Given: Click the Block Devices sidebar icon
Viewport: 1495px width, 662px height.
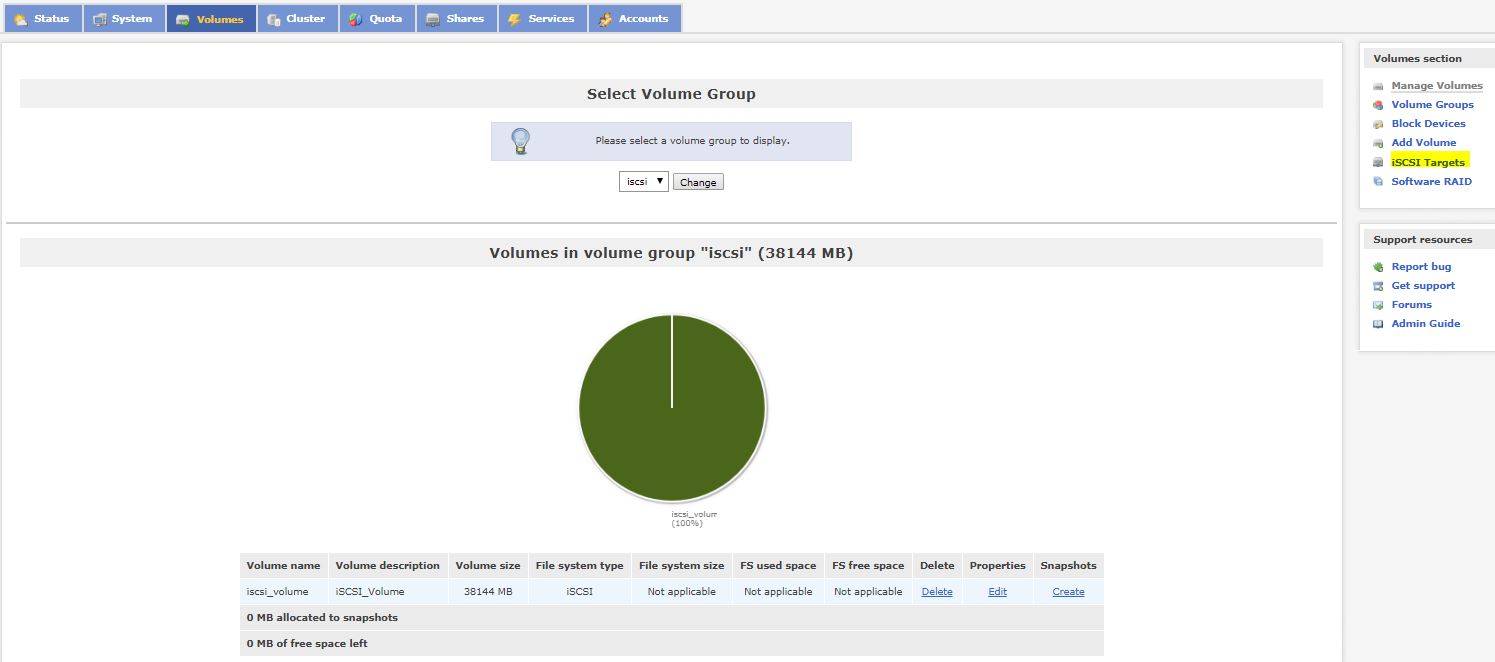Looking at the screenshot, I should click(1378, 124).
